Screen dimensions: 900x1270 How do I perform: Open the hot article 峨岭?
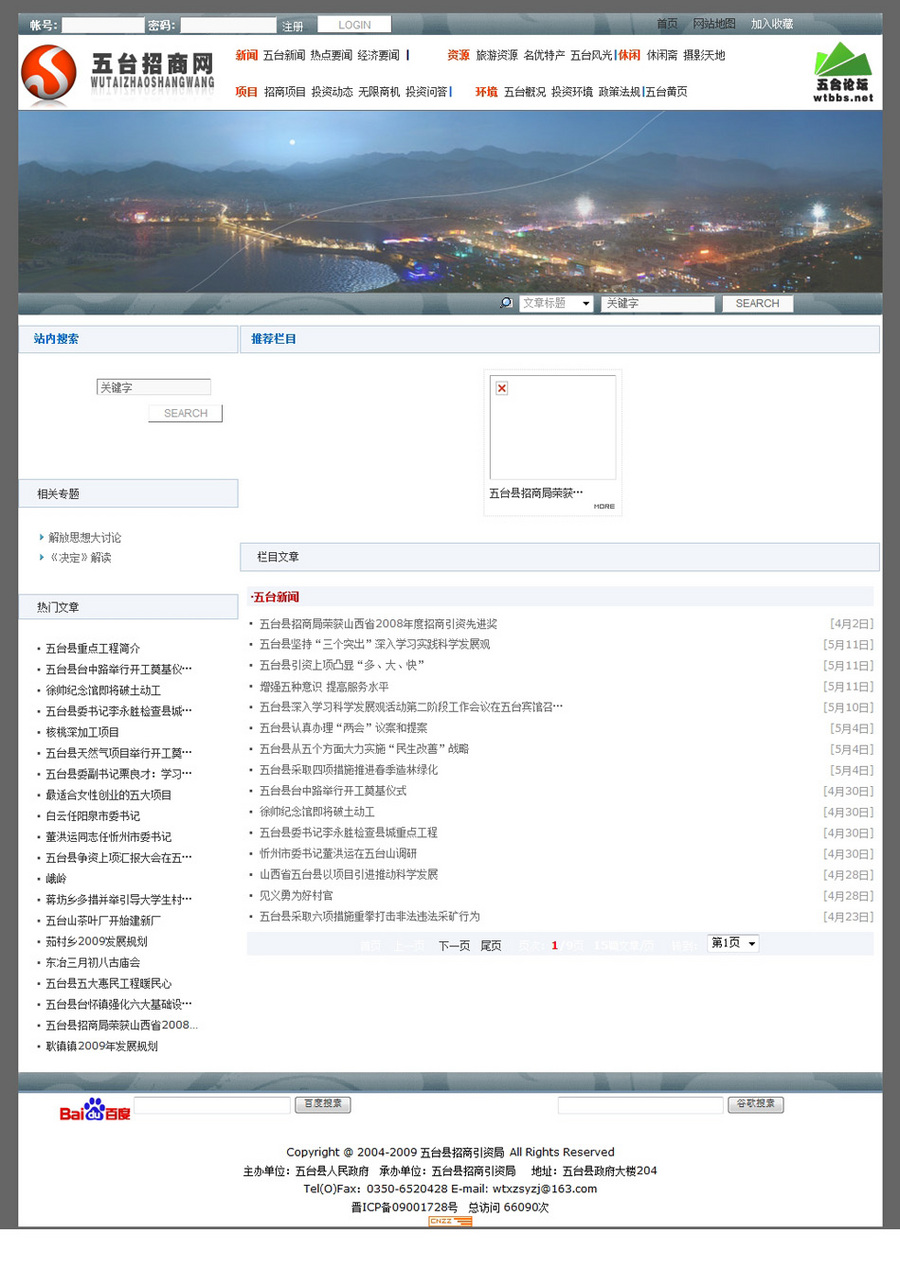(x=56, y=879)
